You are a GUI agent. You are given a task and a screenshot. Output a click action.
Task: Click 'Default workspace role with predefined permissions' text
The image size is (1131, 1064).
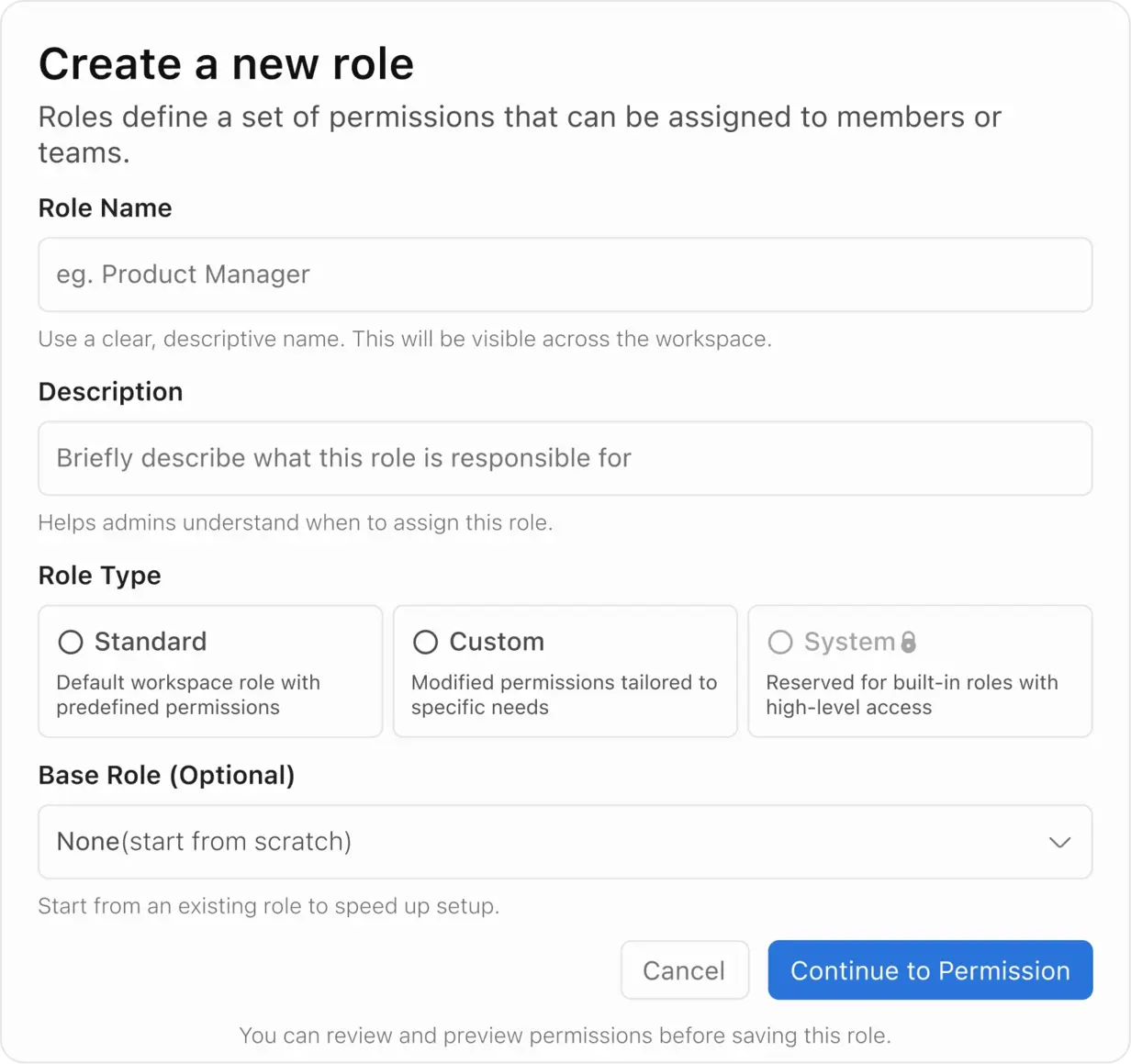click(188, 695)
